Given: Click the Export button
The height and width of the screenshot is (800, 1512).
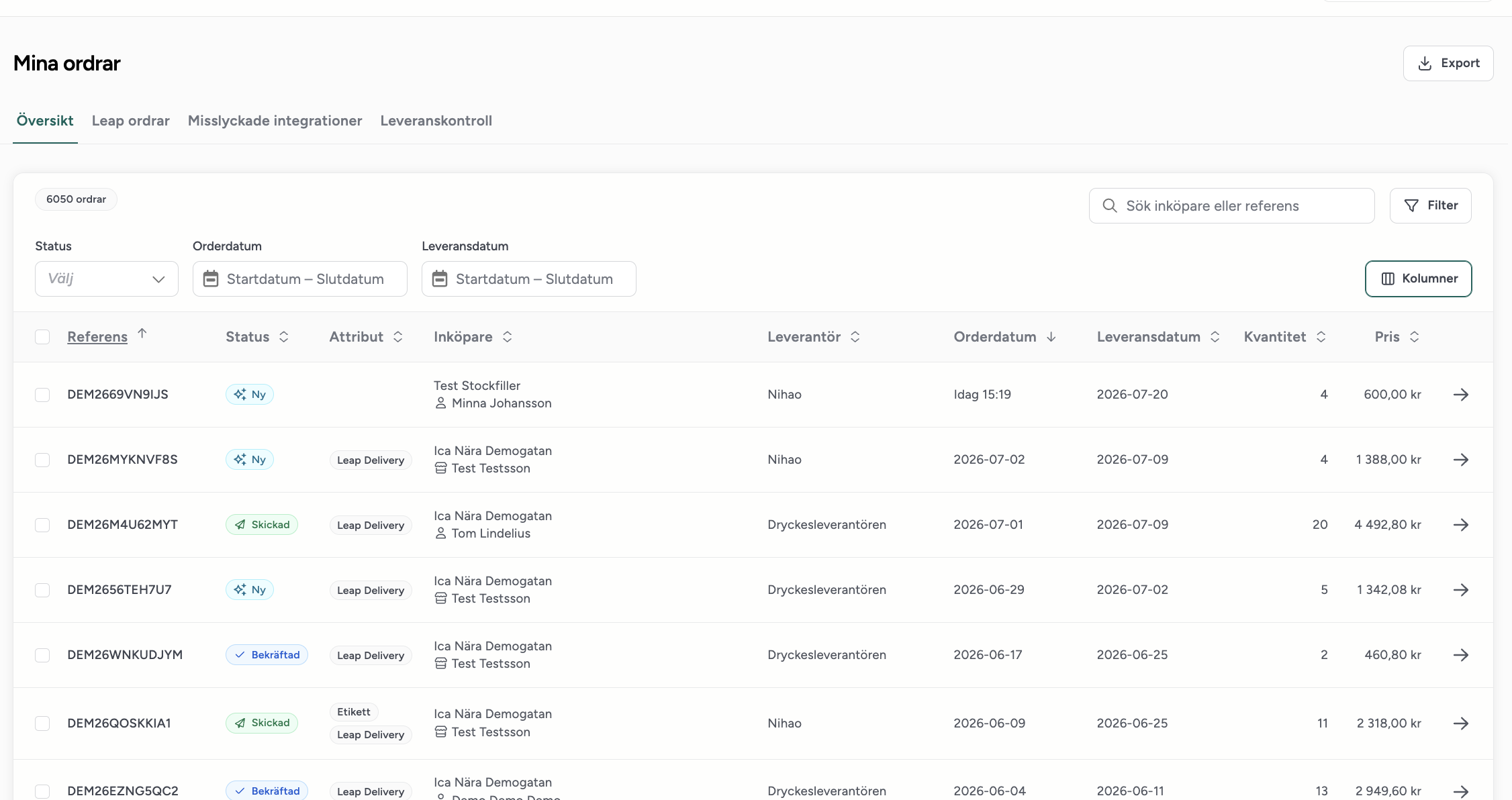Looking at the screenshot, I should coord(1448,63).
